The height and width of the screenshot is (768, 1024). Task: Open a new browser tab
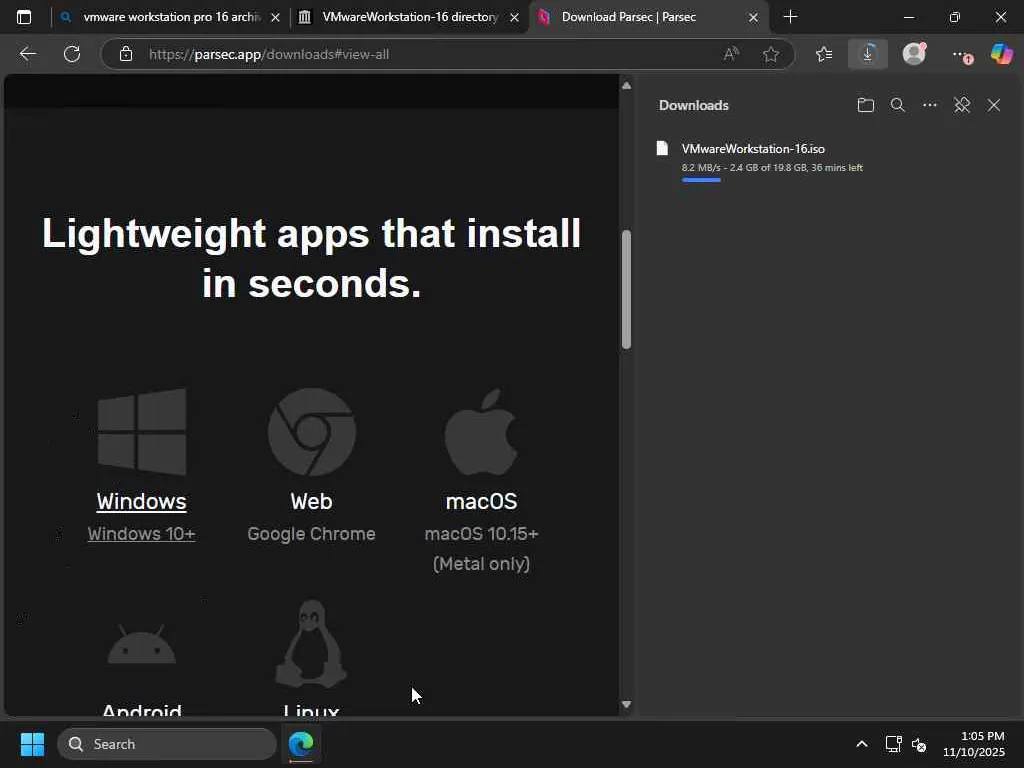(790, 17)
